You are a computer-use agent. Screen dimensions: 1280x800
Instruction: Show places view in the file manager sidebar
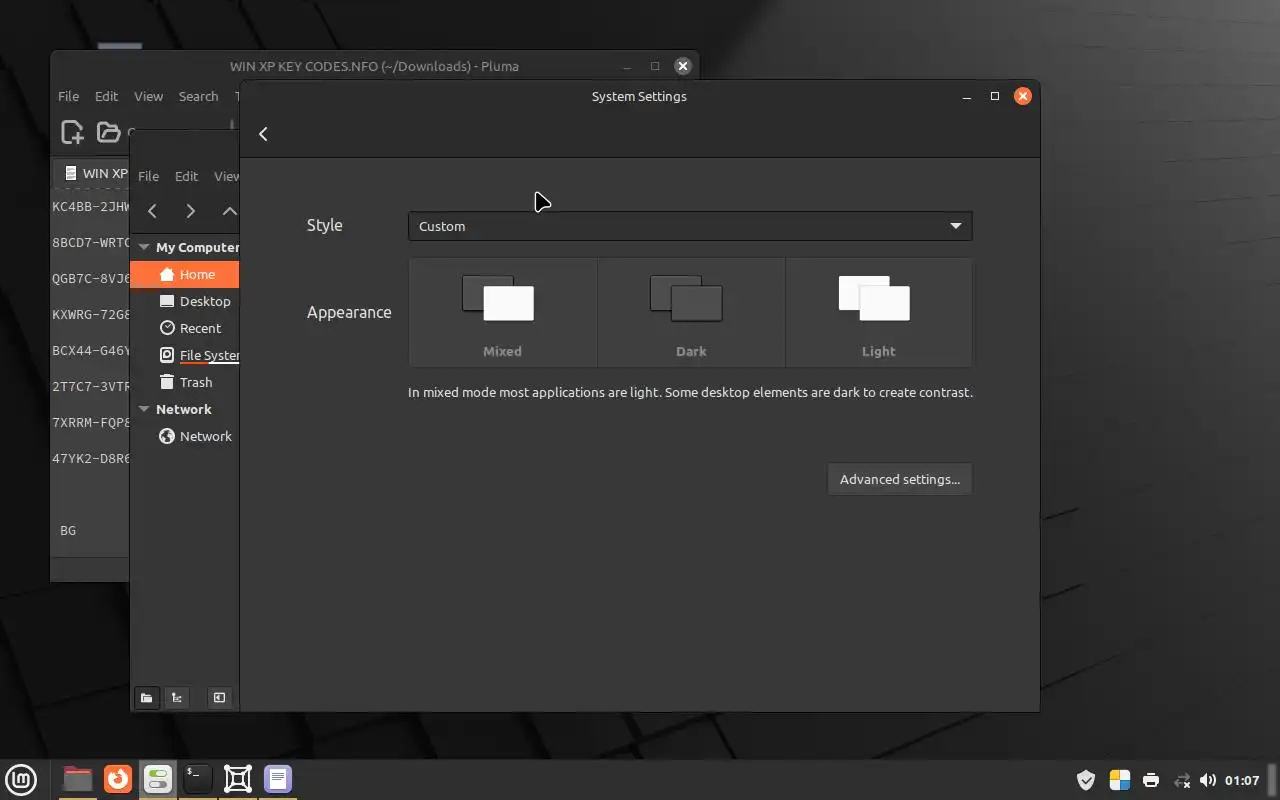(146, 698)
